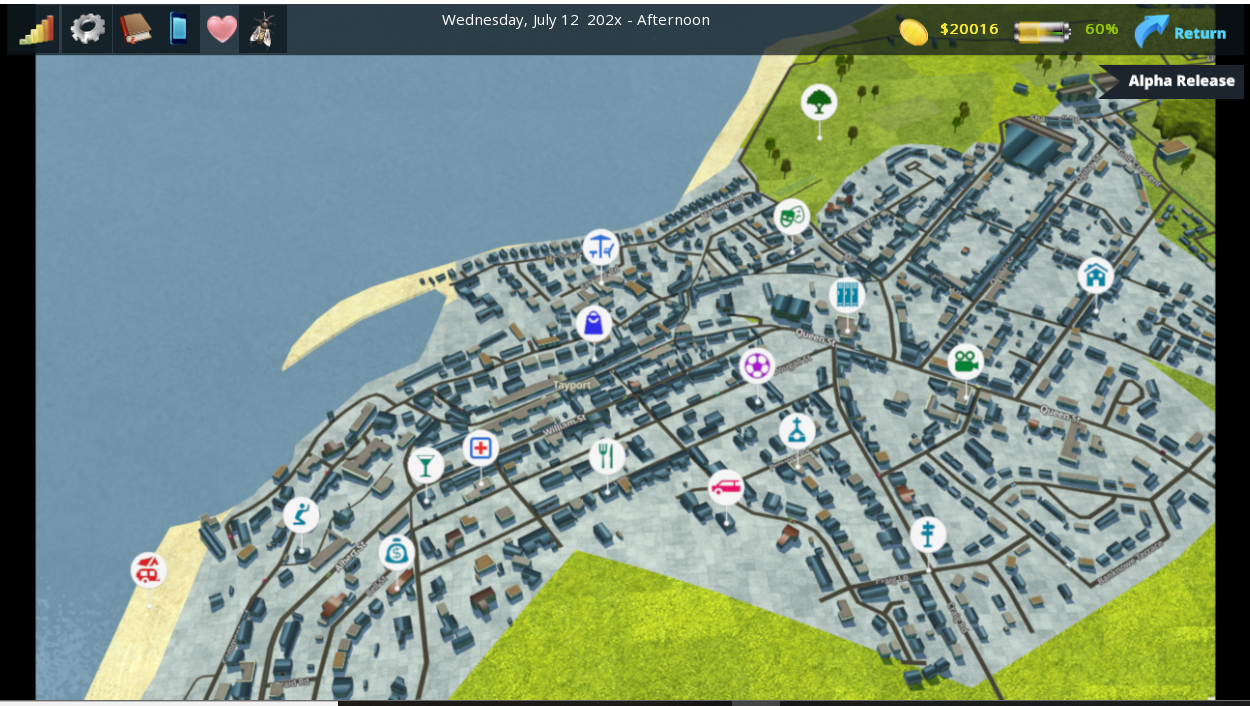Viewport: 1250px width, 706px height.
Task: Open the stats bar-chart icon
Action: coord(37,29)
